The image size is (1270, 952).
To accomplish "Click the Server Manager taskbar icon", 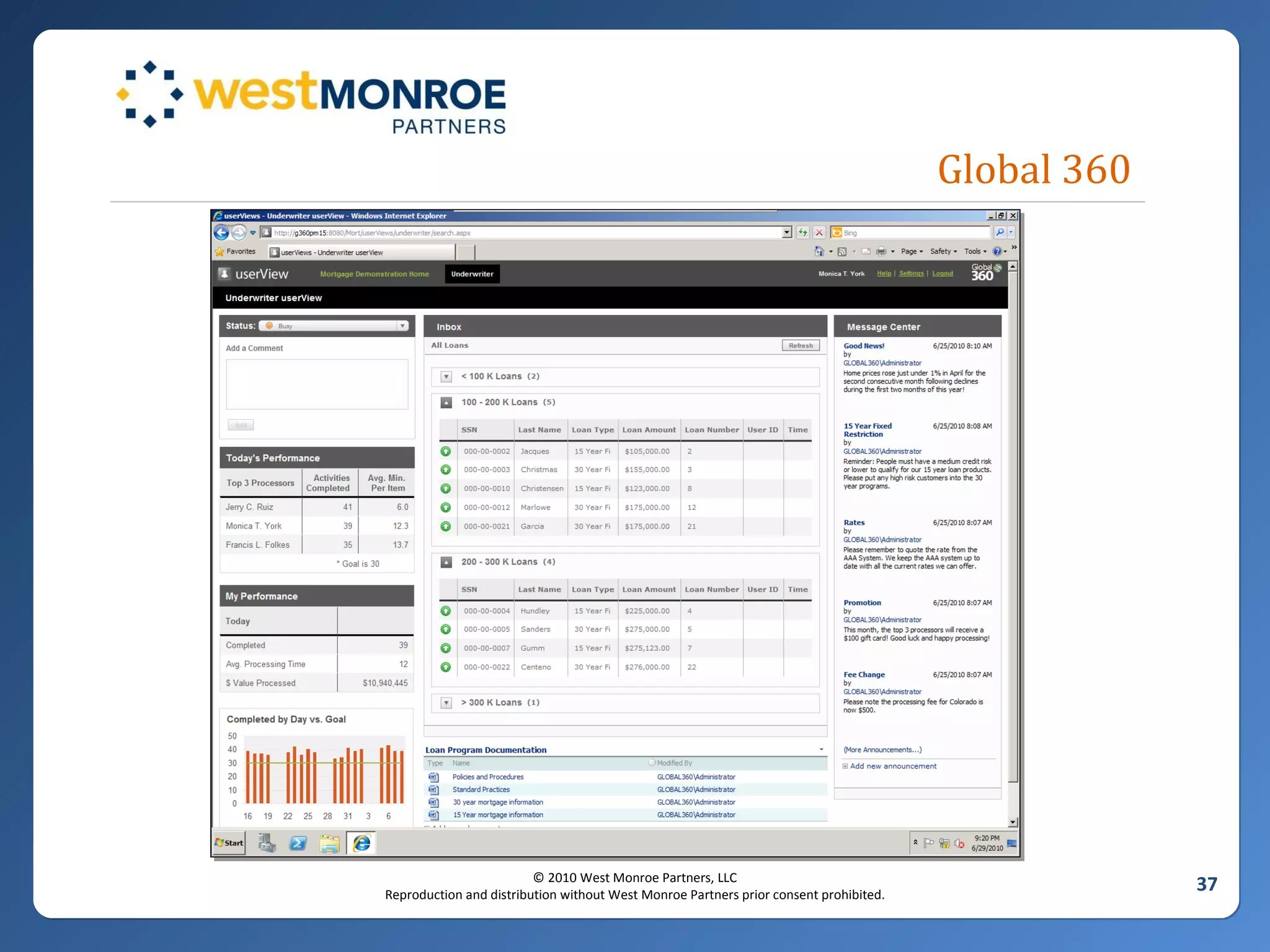I will tap(267, 843).
